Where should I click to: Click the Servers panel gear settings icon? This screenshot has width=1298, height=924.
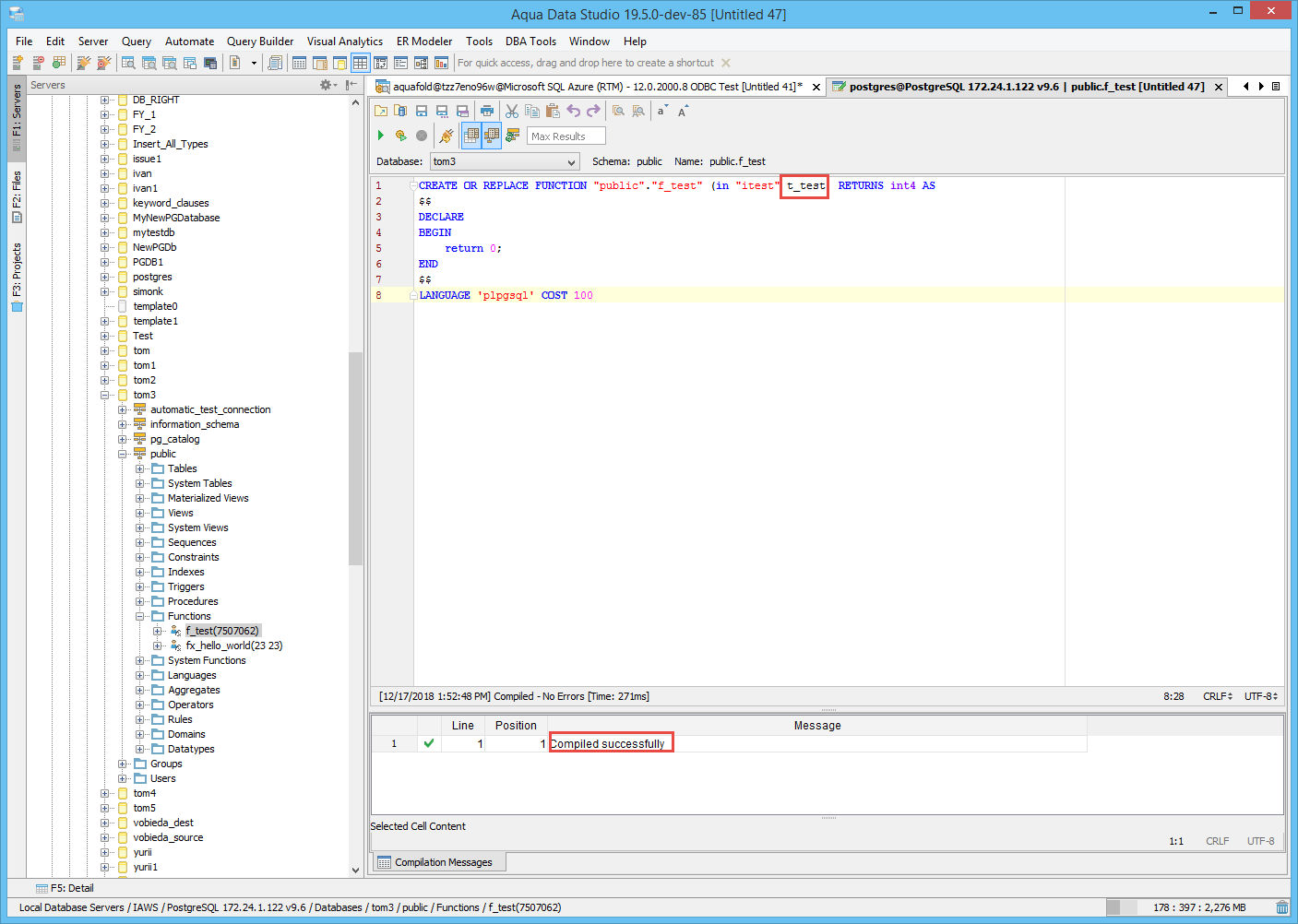(x=326, y=85)
